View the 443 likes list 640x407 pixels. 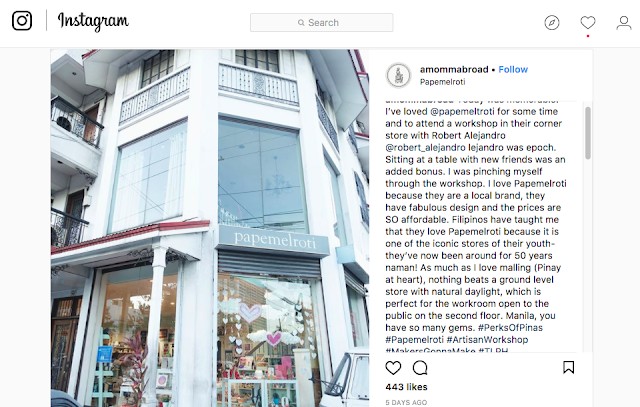click(x=406, y=387)
